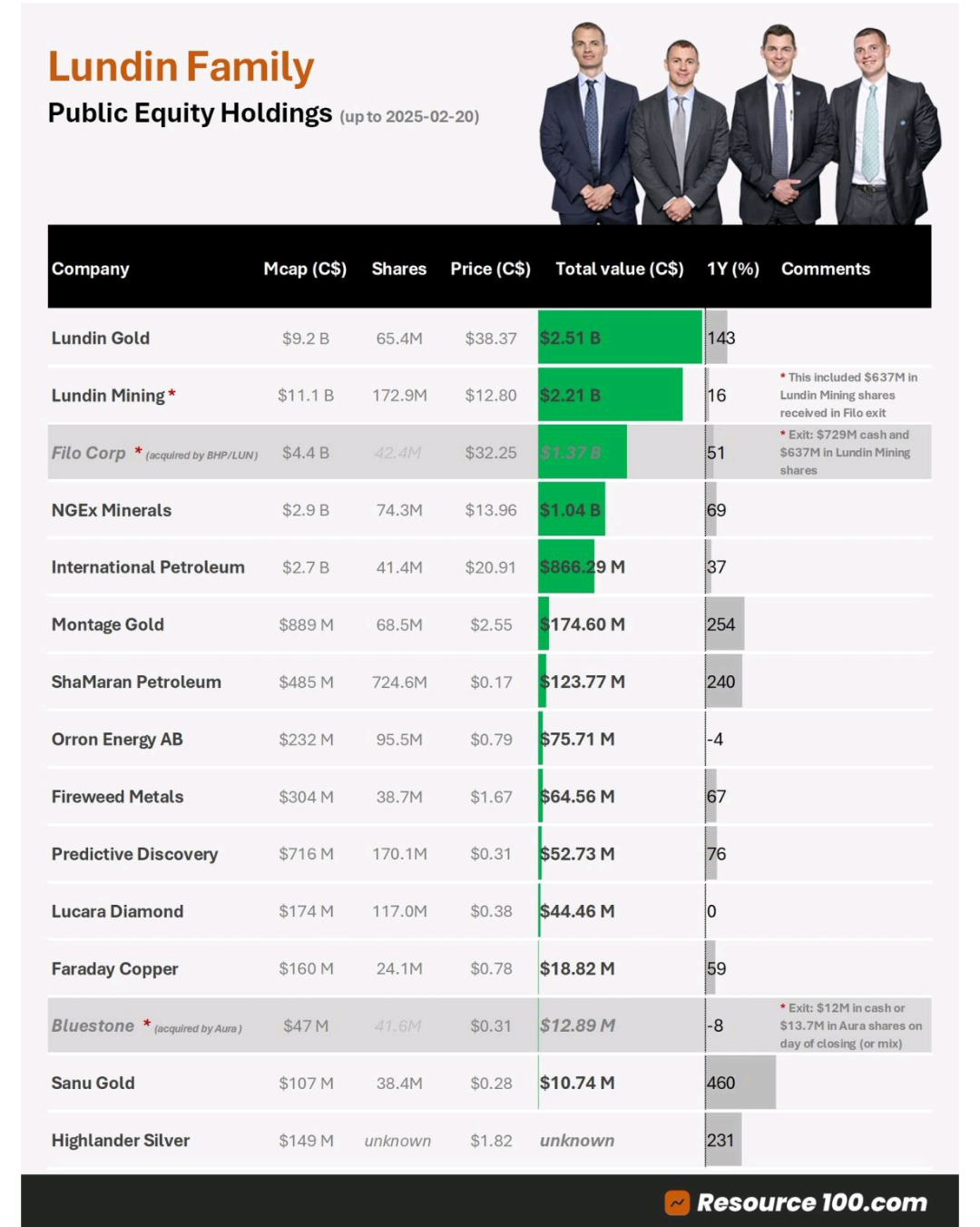This screenshot has width=980, height=1227.
Task: Click the $75.71 M total value
Action: click(577, 740)
